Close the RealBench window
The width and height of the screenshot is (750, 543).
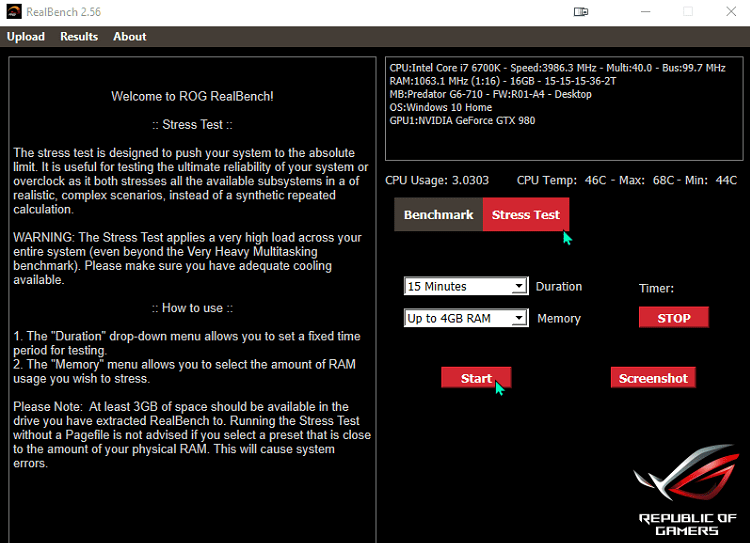pyautogui.click(x=731, y=11)
